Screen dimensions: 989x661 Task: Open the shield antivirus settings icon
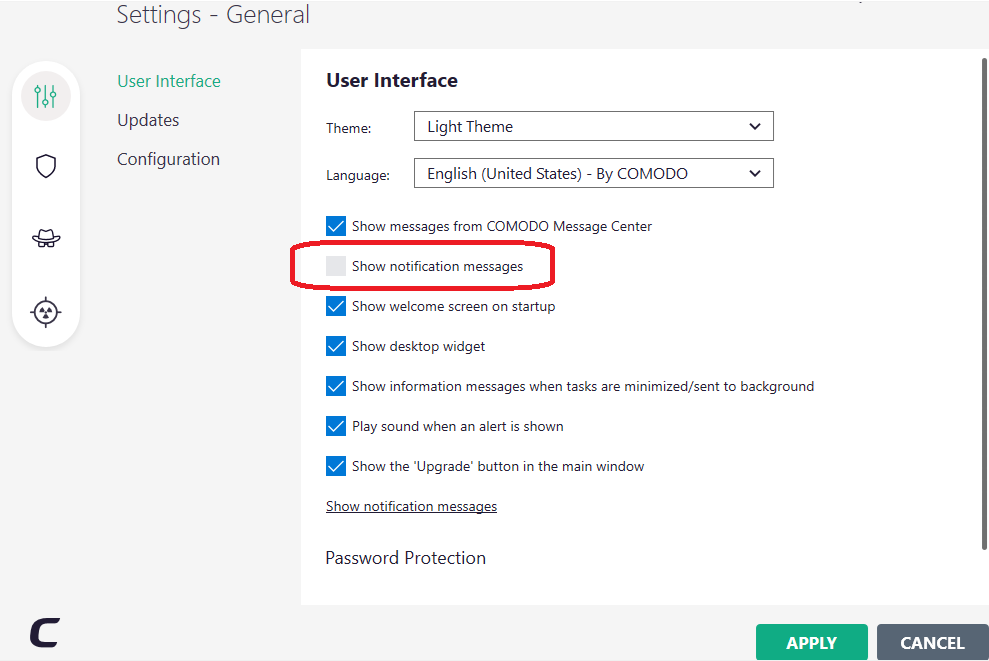46,166
